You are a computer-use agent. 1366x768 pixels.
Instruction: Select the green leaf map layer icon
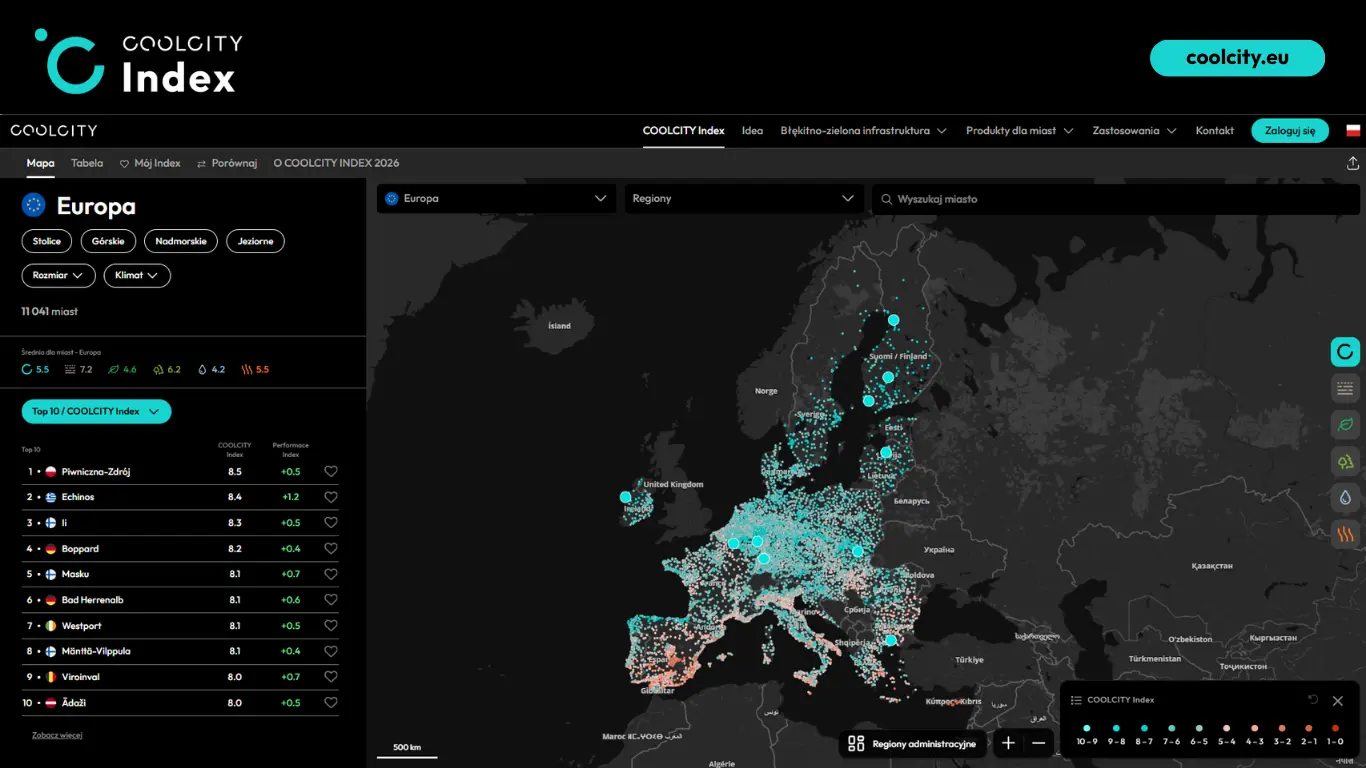click(1345, 425)
